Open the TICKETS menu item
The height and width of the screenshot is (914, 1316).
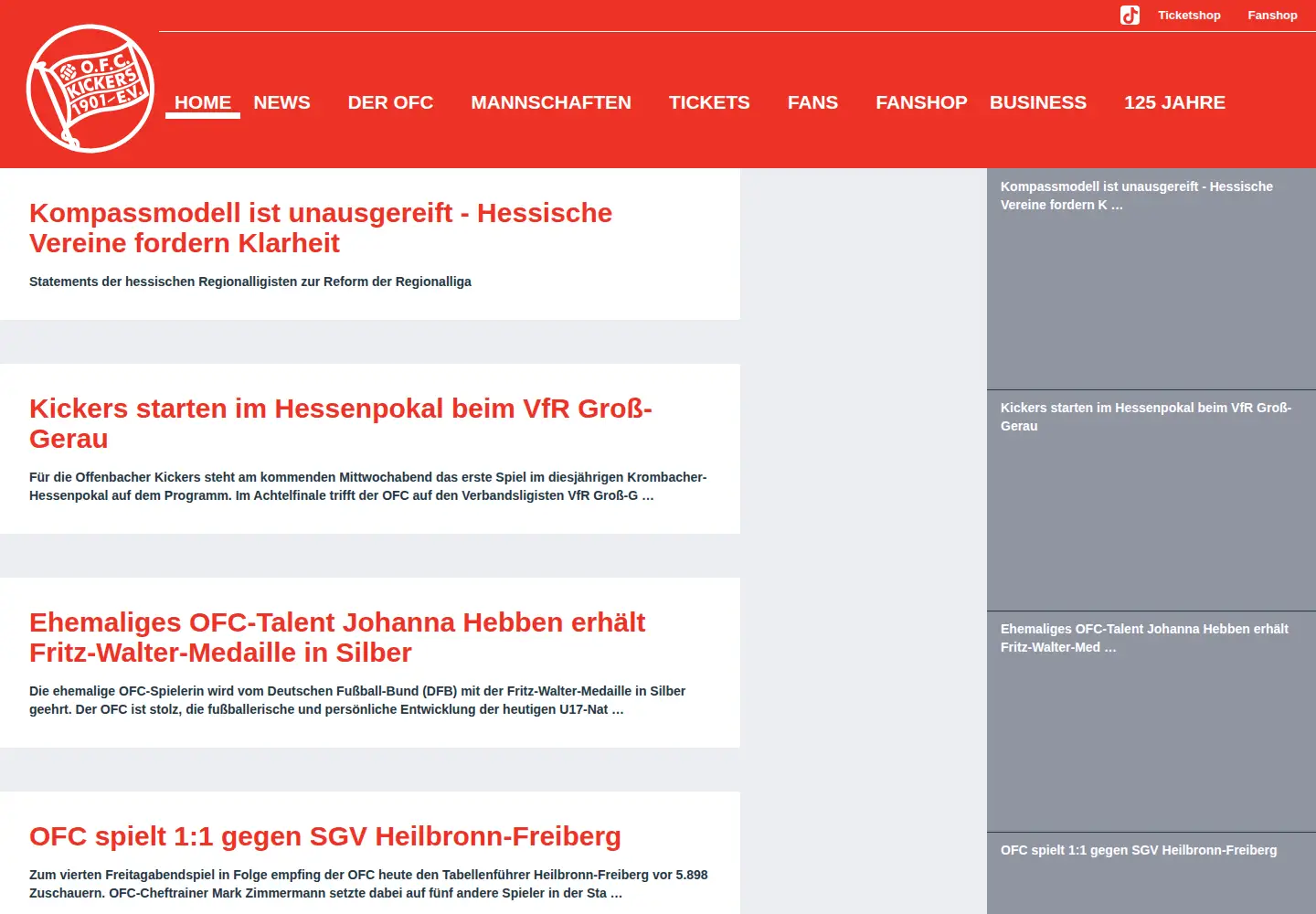pyautogui.click(x=709, y=102)
